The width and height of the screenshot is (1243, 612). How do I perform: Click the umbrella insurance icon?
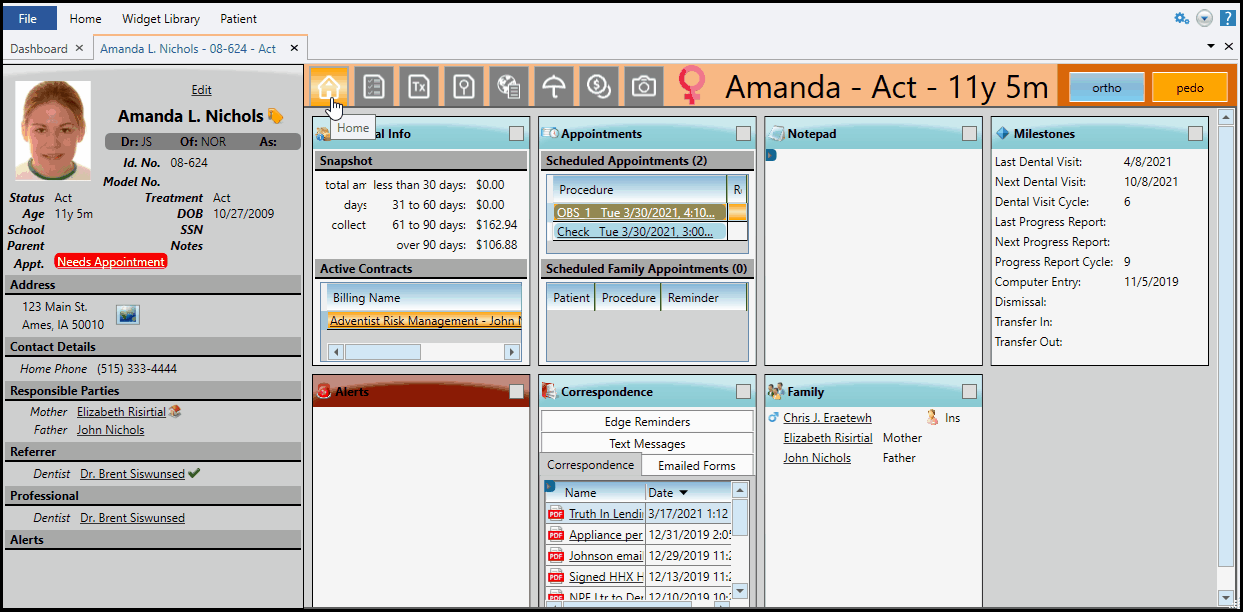[x=553, y=87]
